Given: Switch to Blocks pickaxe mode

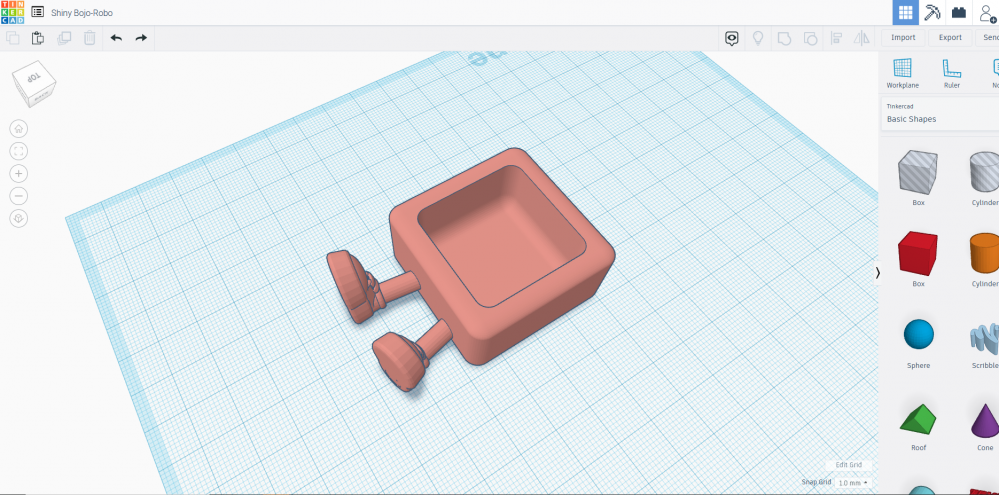Looking at the screenshot, I should 932,13.
